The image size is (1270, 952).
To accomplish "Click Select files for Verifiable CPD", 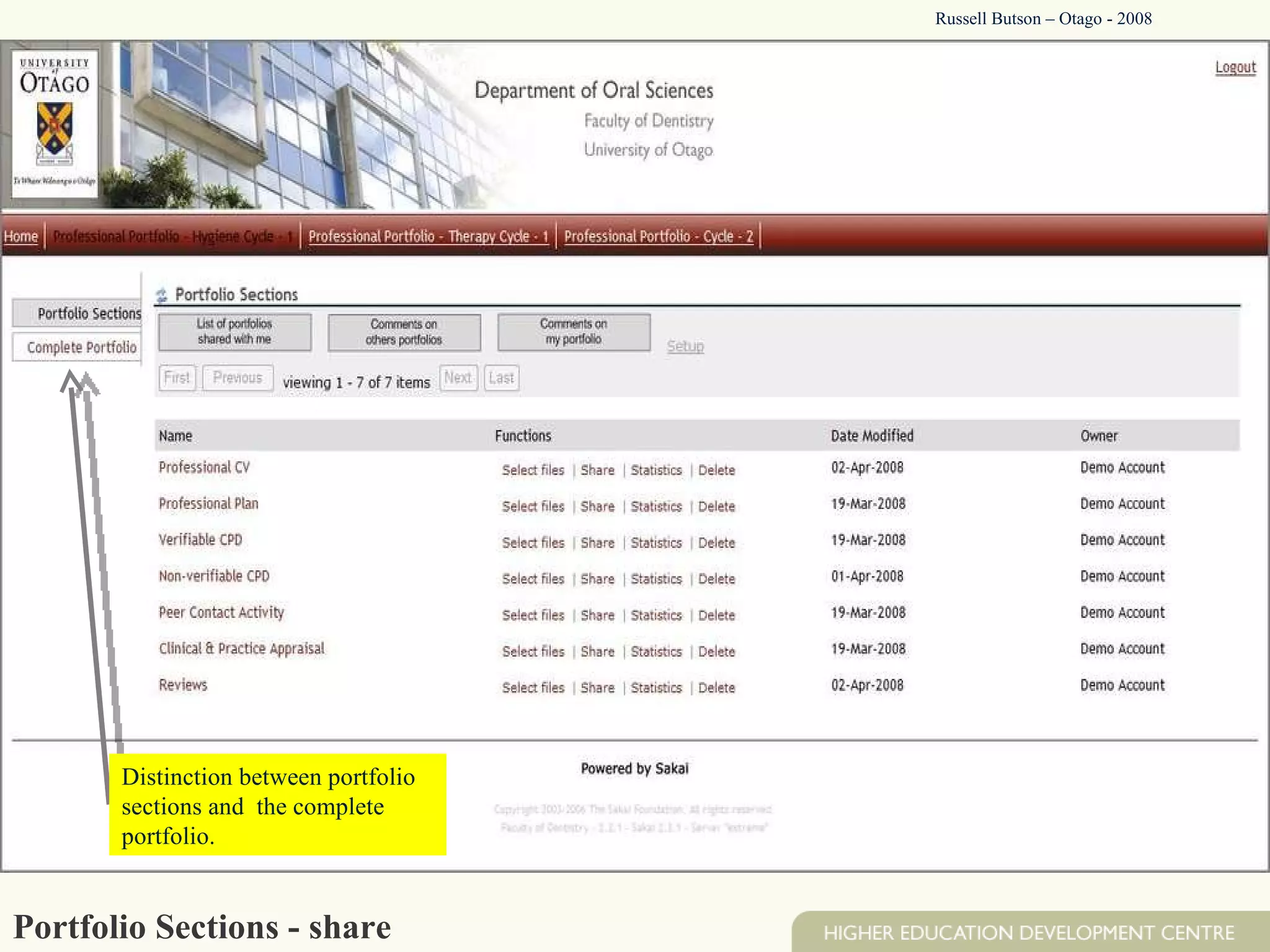I will tap(533, 543).
